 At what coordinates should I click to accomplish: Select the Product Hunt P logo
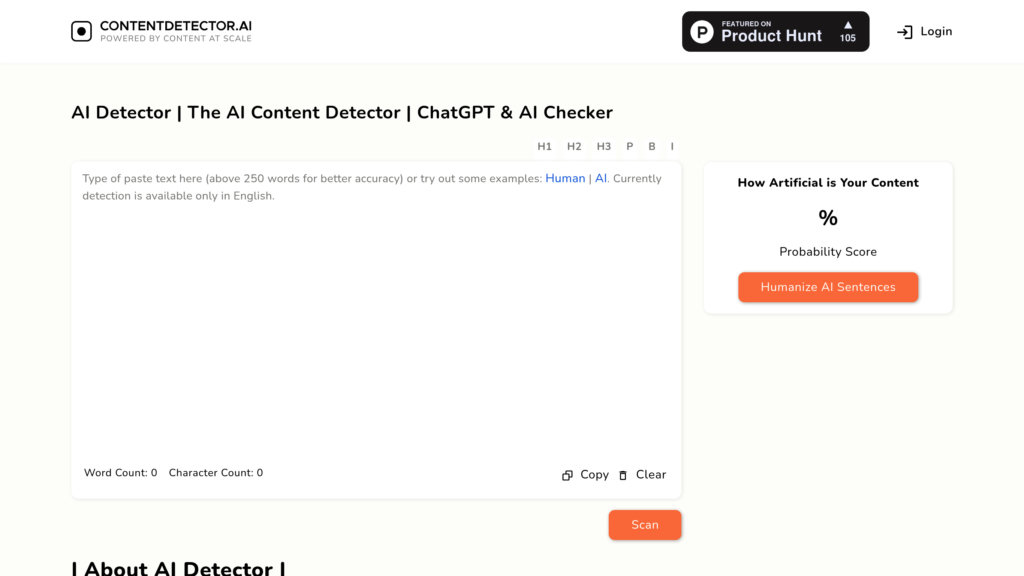[703, 31]
